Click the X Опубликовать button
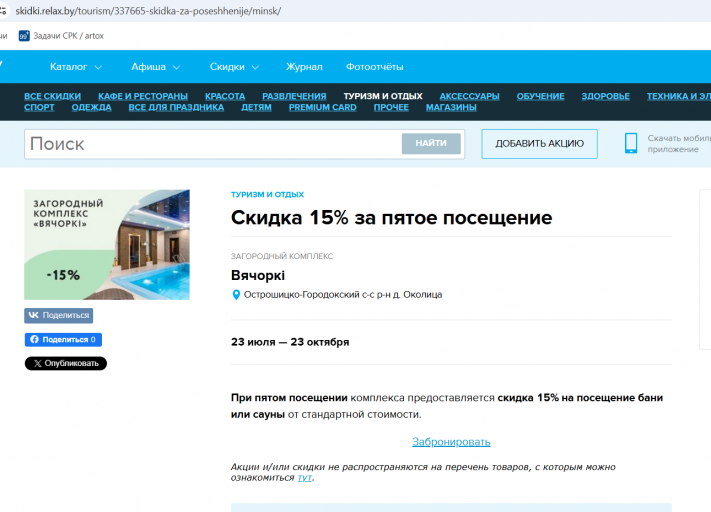The width and height of the screenshot is (711, 512). tap(66, 363)
